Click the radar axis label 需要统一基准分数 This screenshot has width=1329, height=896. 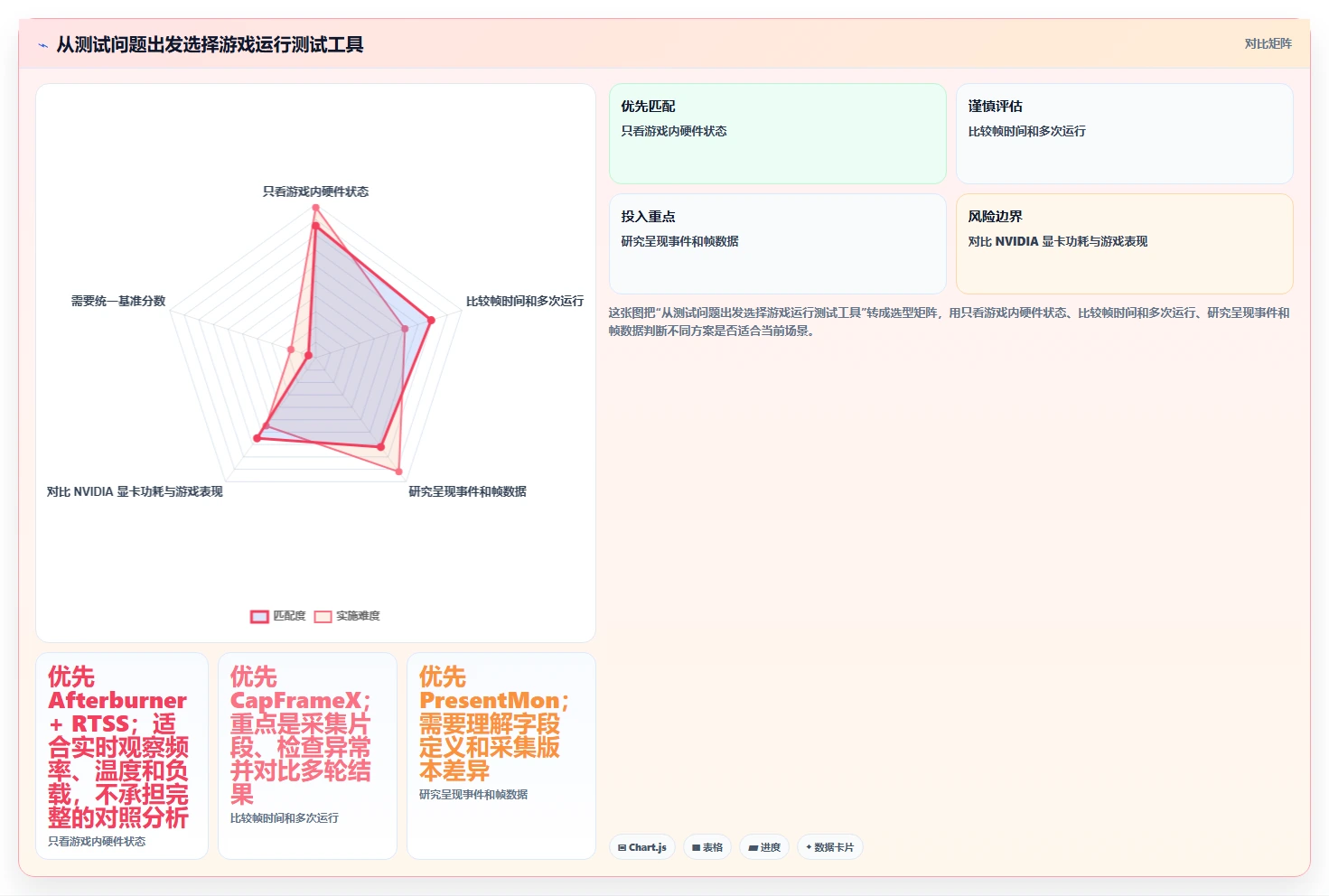(x=118, y=301)
